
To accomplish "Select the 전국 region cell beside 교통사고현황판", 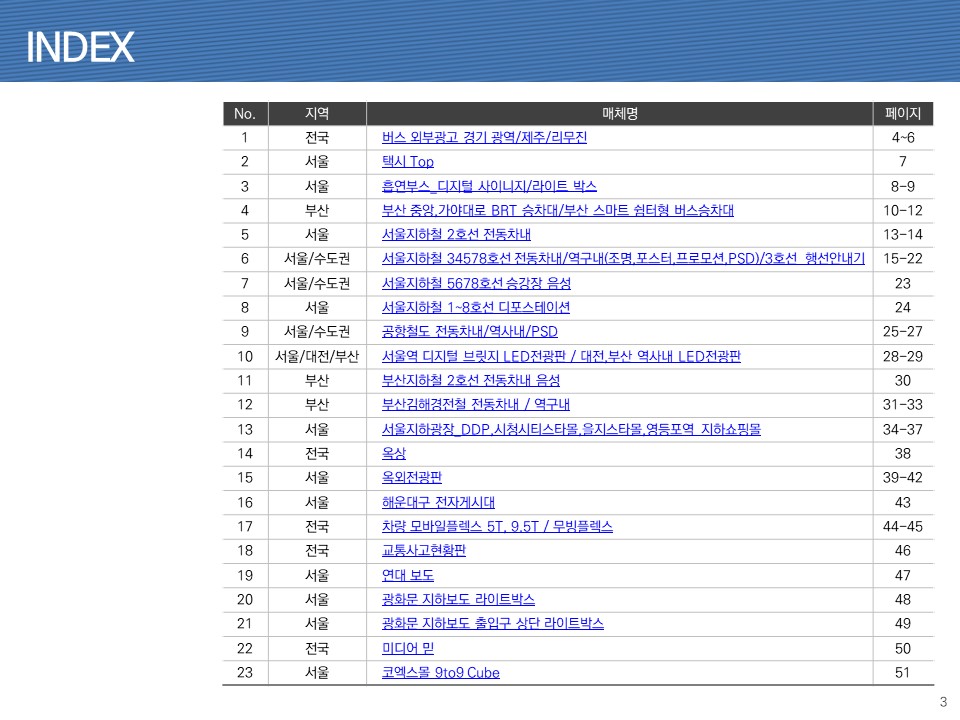I will pos(317,550).
